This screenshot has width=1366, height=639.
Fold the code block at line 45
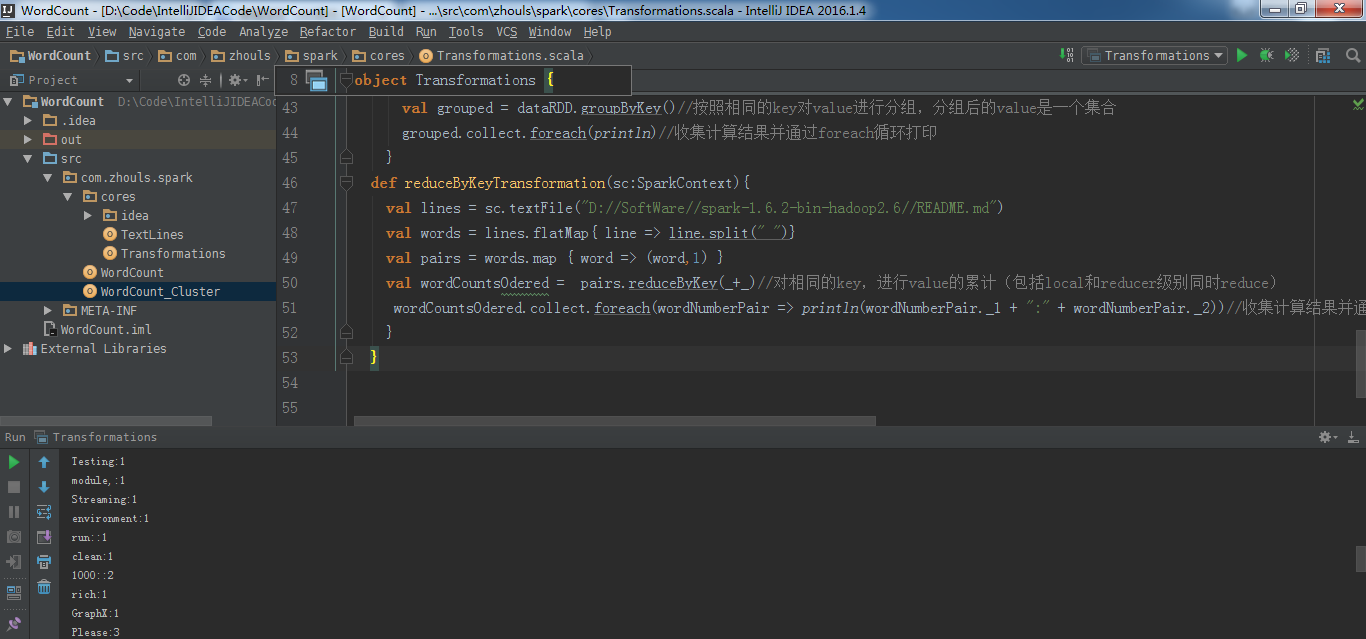coord(346,158)
